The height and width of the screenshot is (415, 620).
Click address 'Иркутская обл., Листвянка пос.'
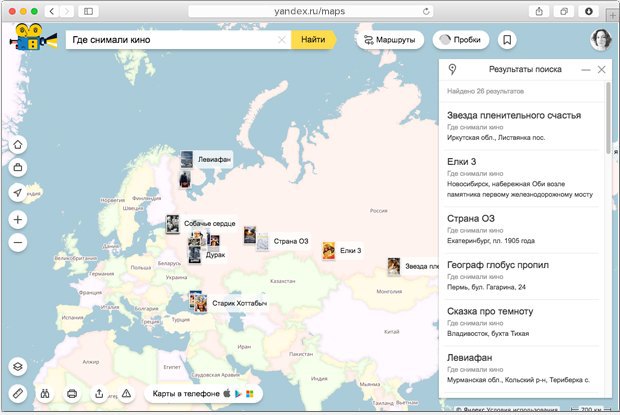pos(496,138)
